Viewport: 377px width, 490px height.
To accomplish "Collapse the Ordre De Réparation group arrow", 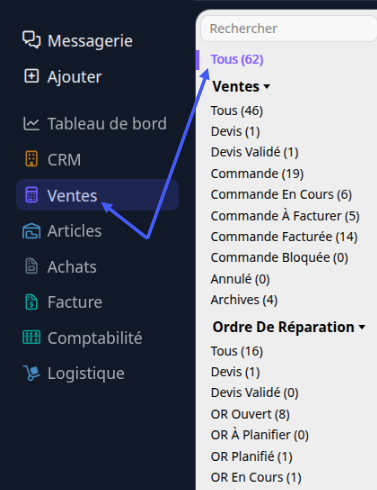I will click(x=362, y=327).
